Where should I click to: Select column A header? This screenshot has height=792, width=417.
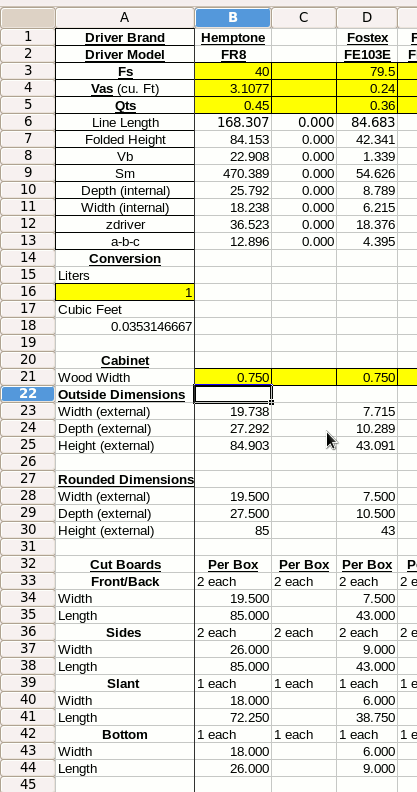click(x=125, y=18)
